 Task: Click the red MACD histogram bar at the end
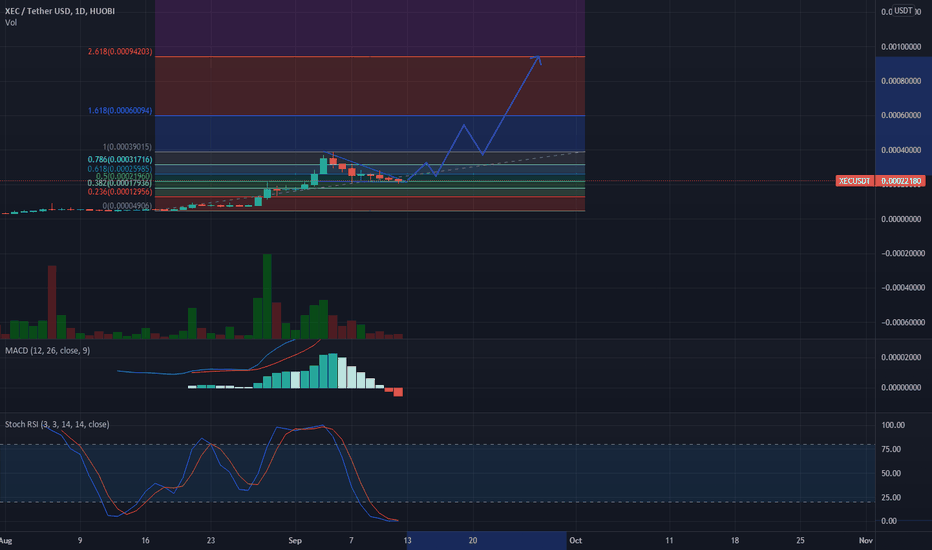coord(398,392)
